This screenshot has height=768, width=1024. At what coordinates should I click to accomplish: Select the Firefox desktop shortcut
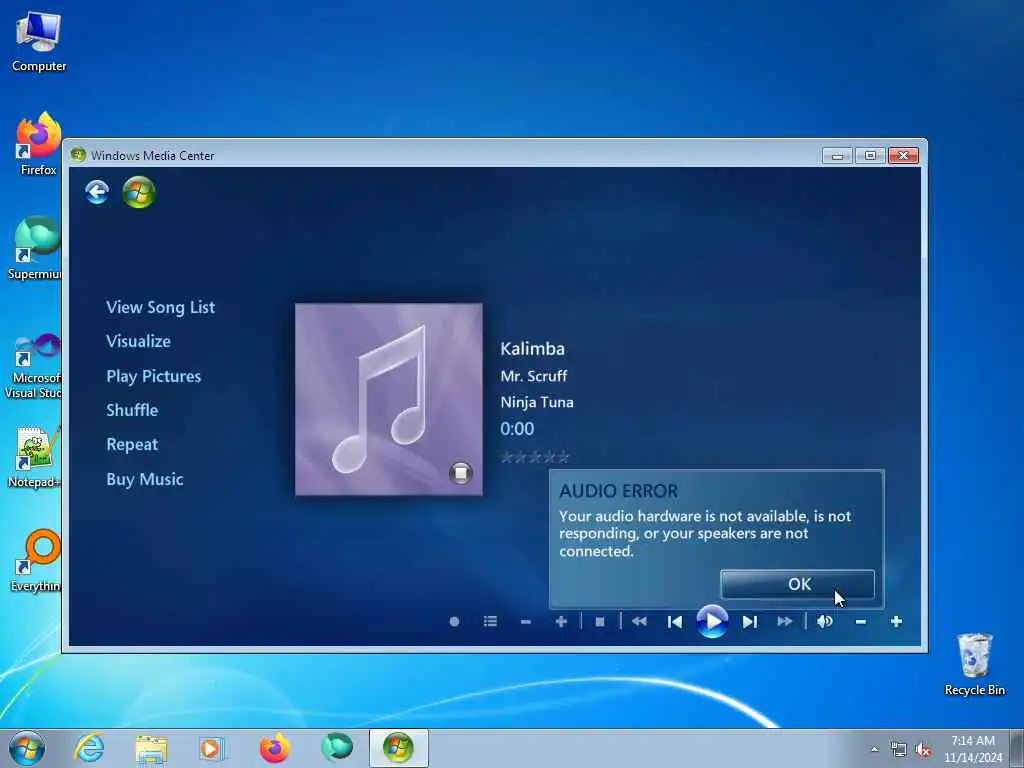click(39, 144)
